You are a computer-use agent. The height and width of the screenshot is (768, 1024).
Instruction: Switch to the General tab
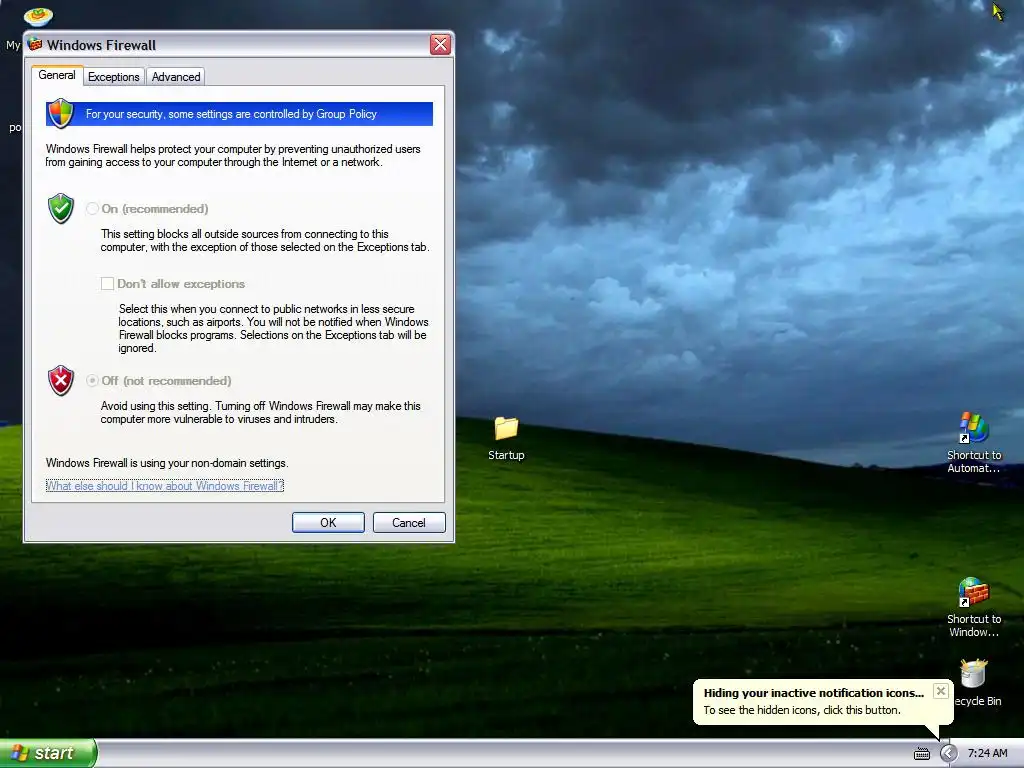pos(57,75)
